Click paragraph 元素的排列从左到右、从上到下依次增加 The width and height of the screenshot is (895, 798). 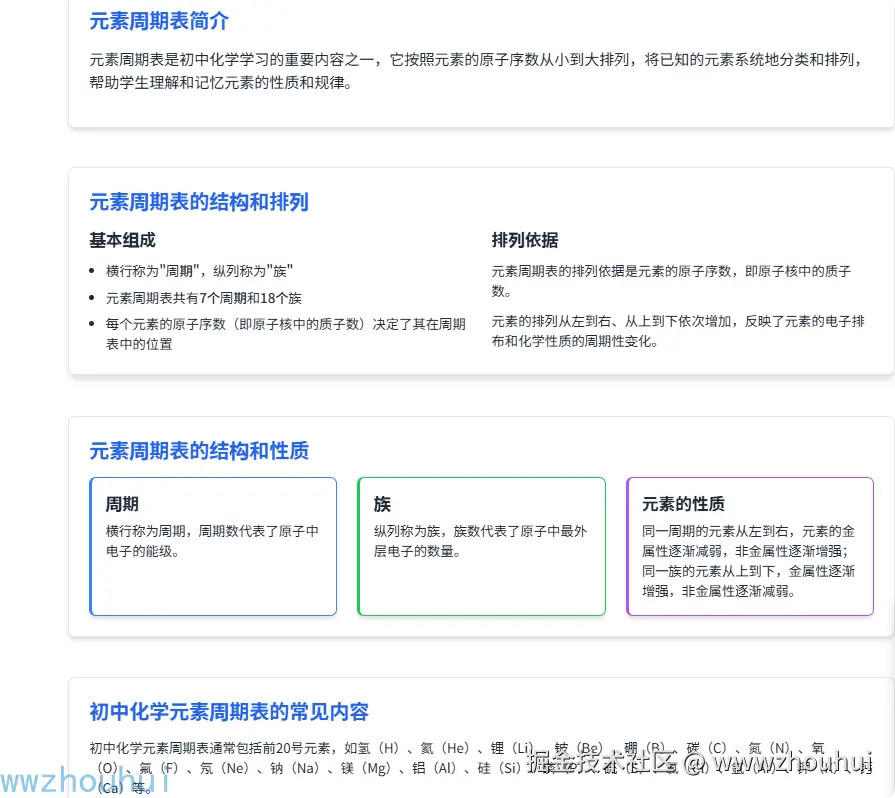[x=678, y=331]
